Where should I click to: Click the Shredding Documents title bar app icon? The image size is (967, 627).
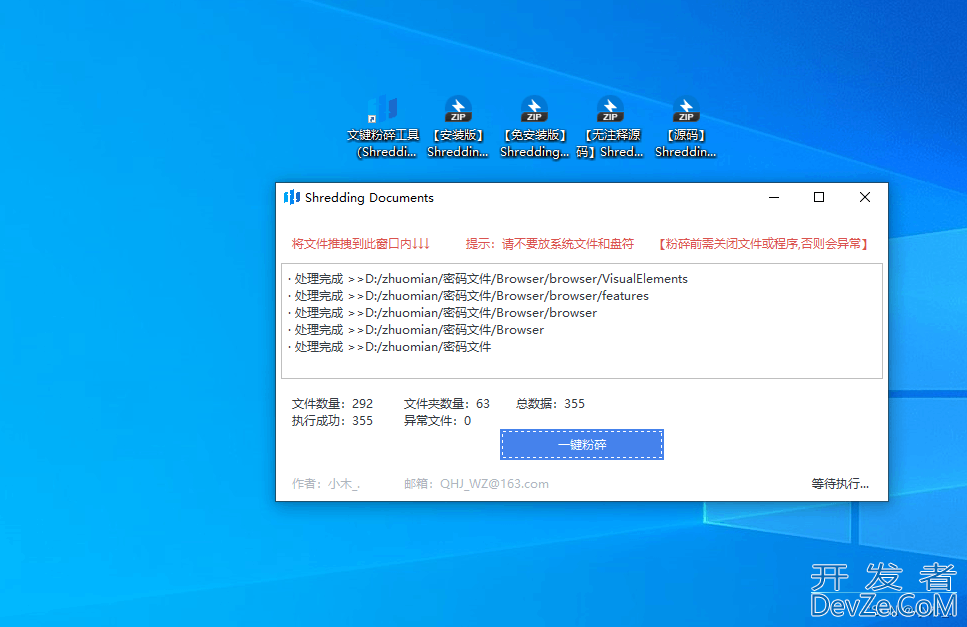292,198
